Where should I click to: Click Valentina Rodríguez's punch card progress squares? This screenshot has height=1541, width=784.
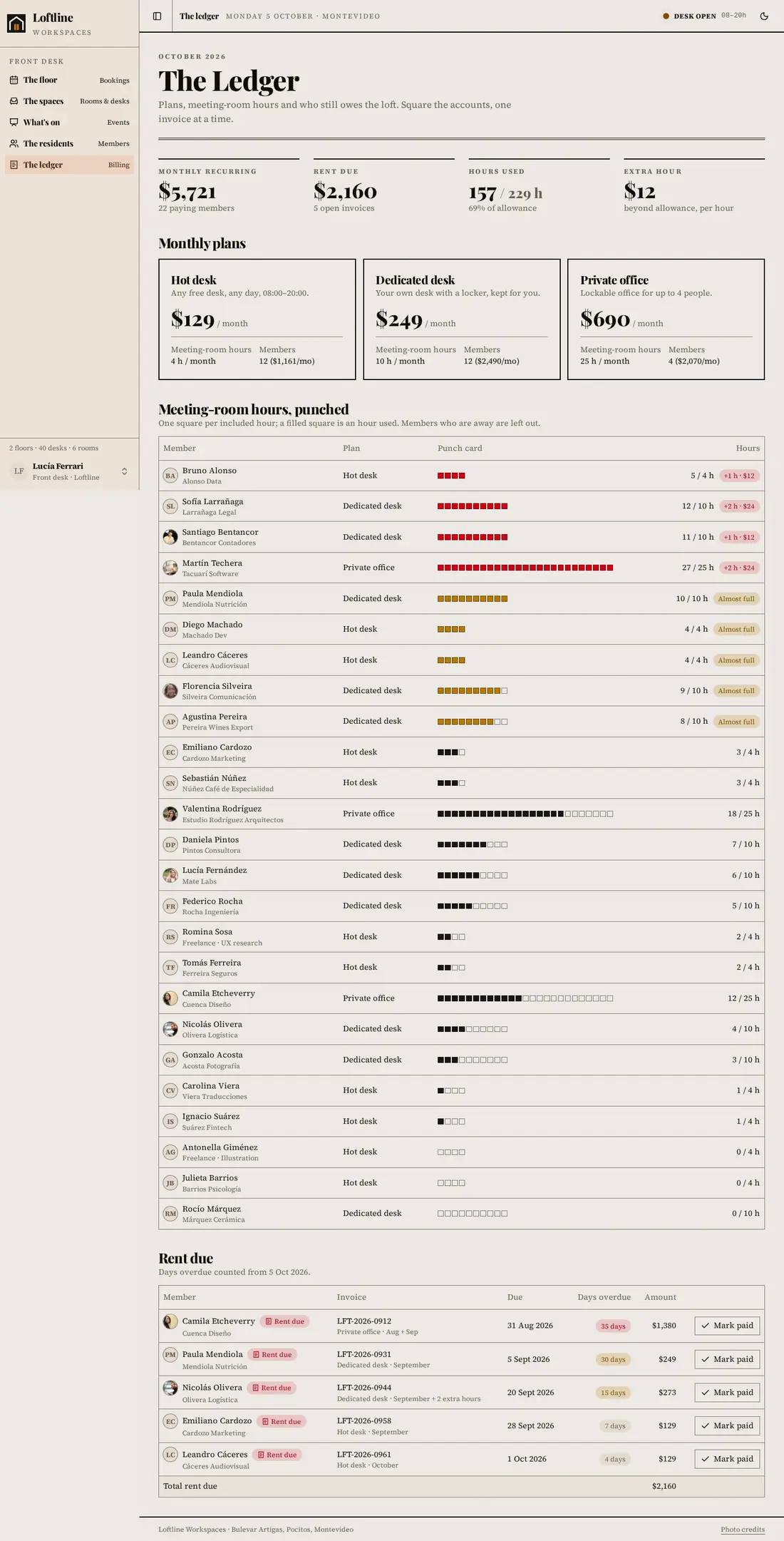coord(525,814)
